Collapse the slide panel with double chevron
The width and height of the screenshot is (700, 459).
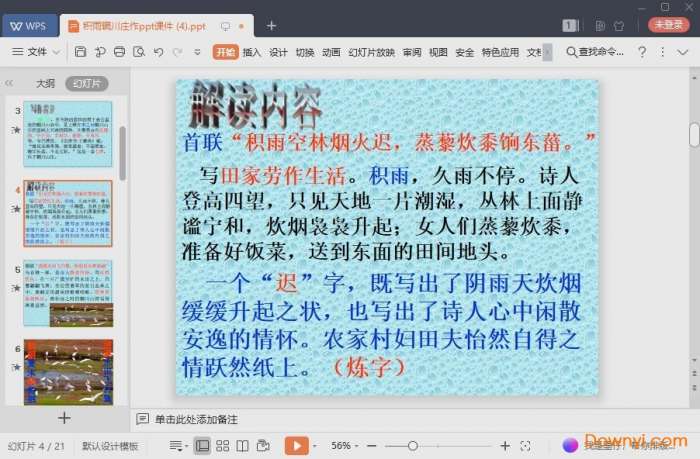coord(9,83)
